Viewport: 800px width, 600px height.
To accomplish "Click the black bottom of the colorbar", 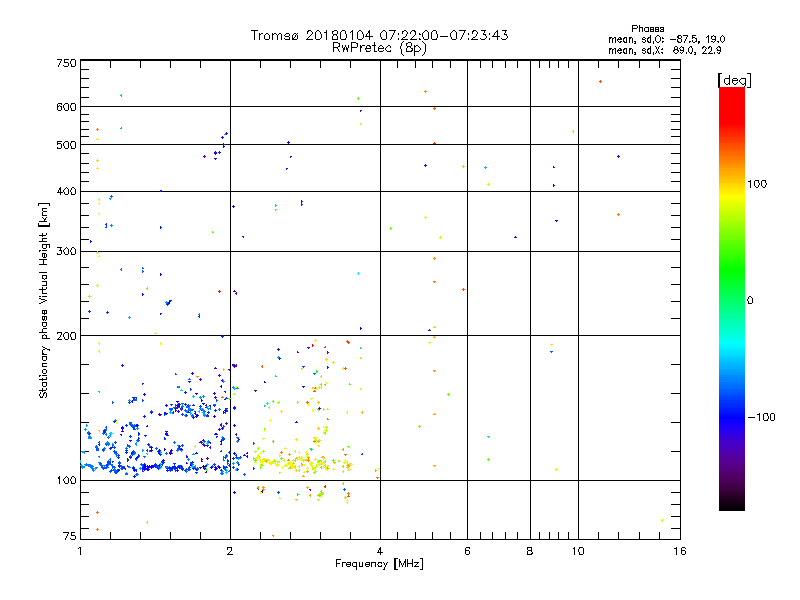I will point(732,503).
